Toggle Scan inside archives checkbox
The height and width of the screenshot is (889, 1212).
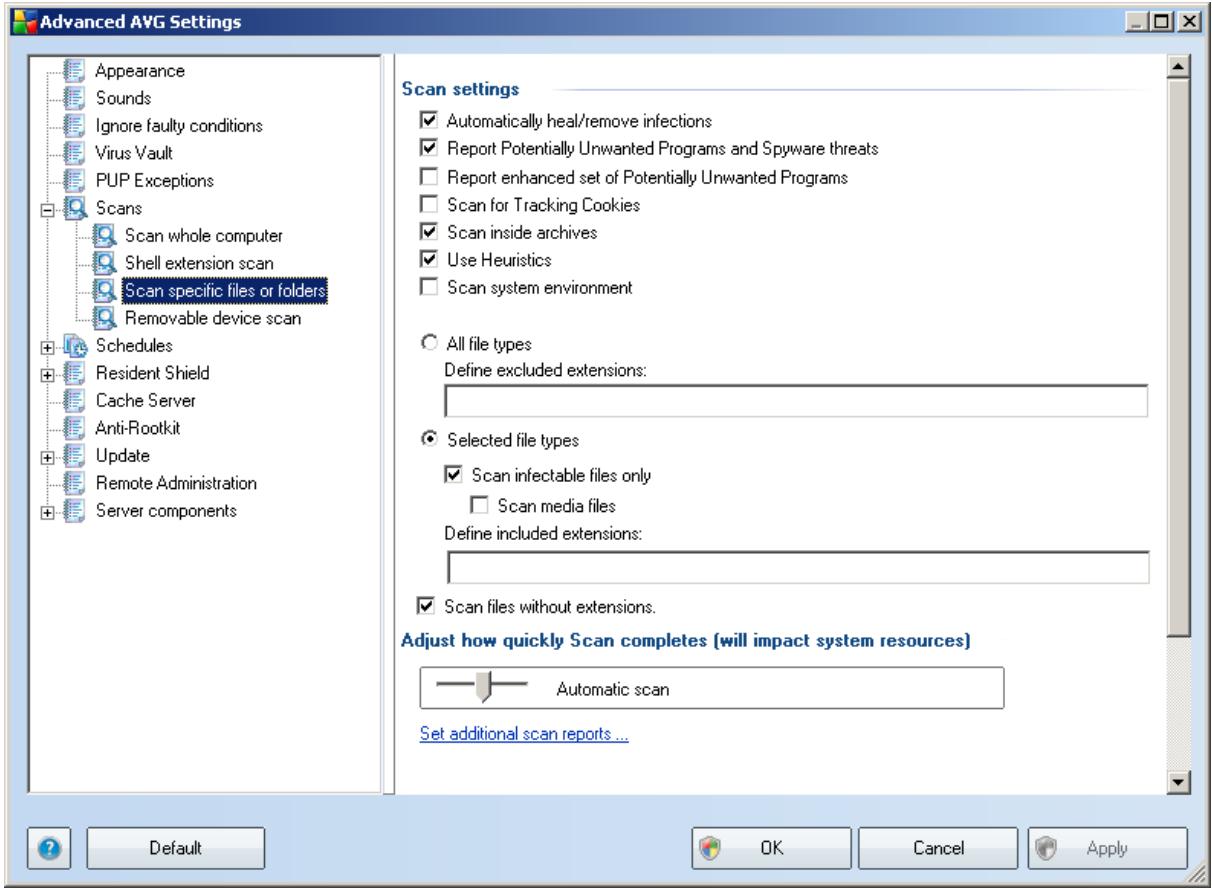[428, 233]
